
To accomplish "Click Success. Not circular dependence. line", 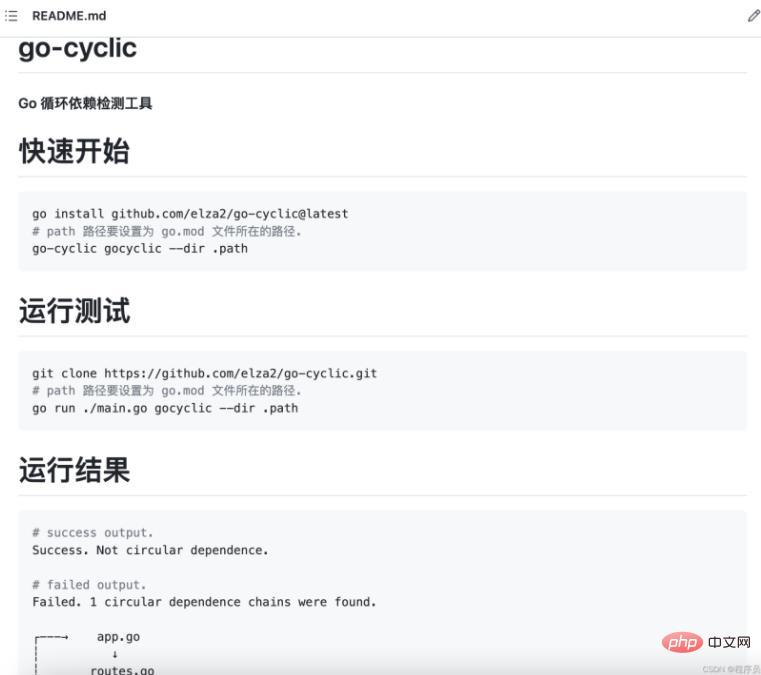I will (x=150, y=550).
